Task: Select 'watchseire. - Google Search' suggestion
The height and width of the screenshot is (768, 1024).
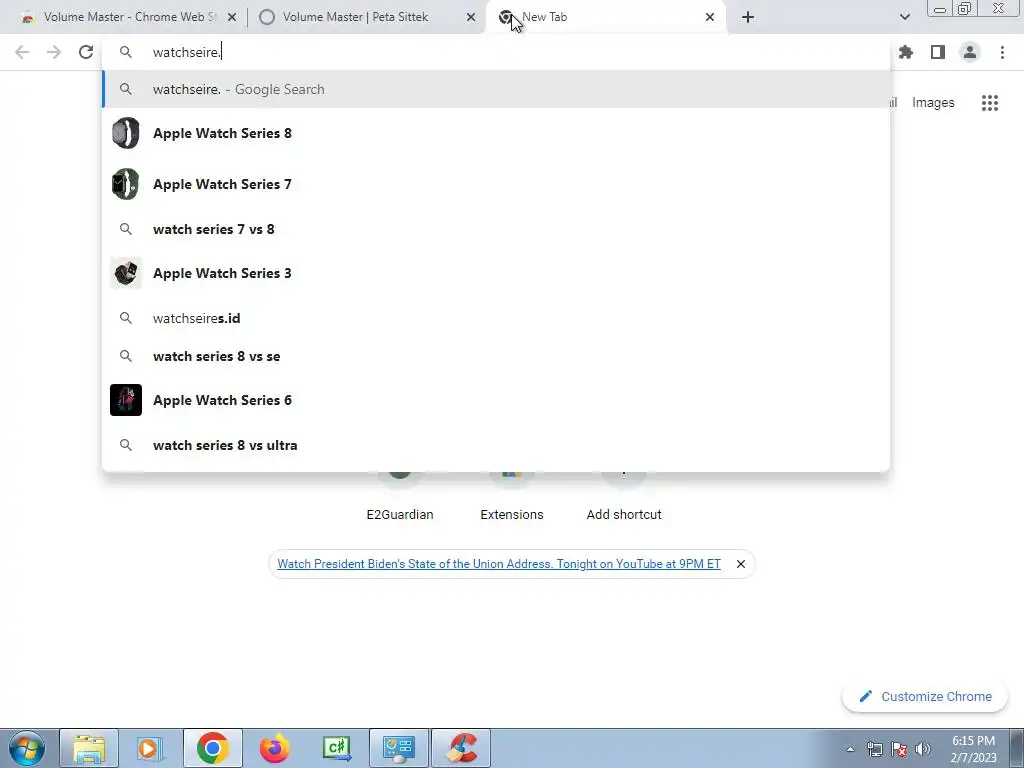Action: (x=496, y=89)
